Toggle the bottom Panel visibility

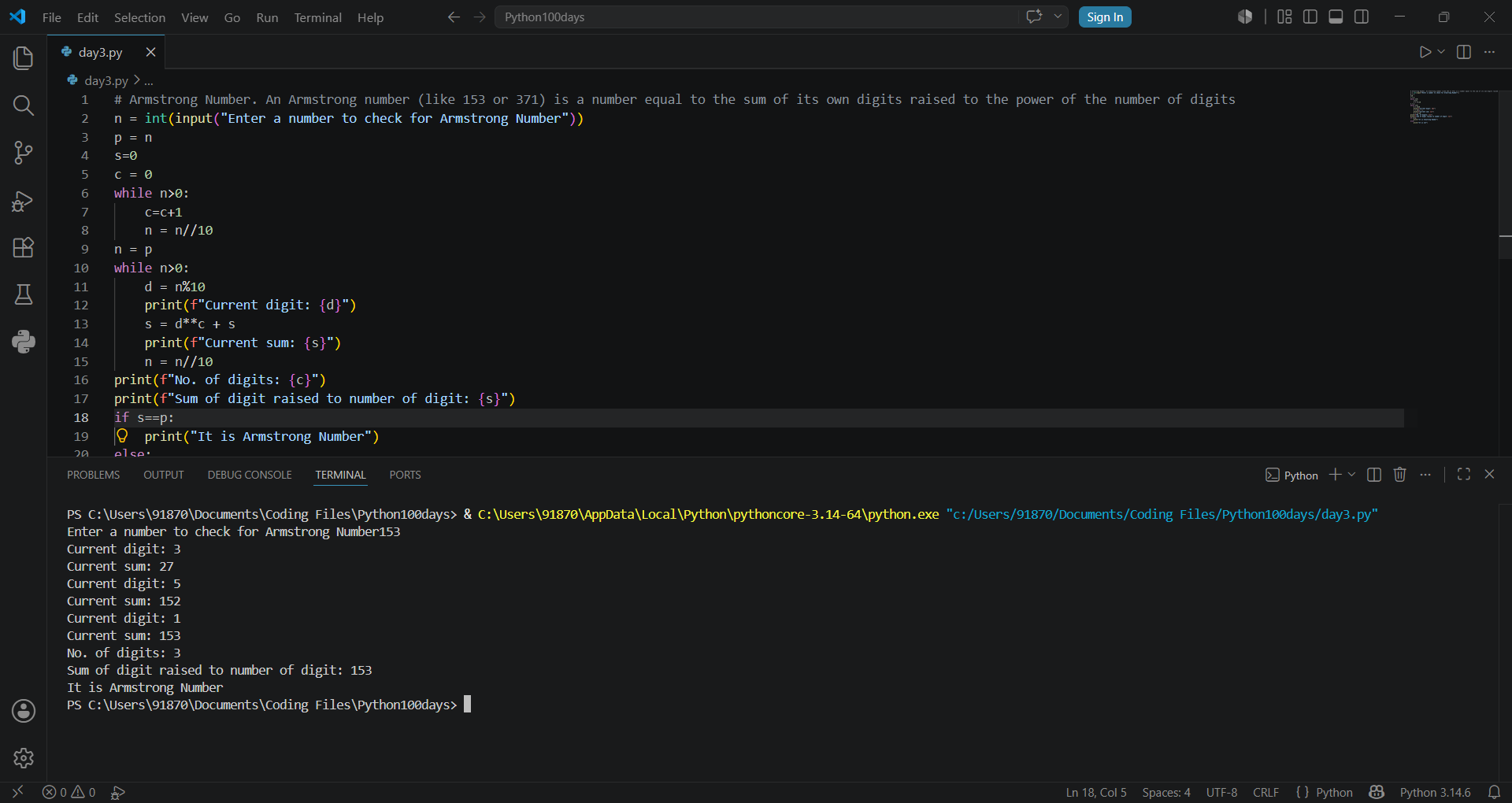point(1336,17)
